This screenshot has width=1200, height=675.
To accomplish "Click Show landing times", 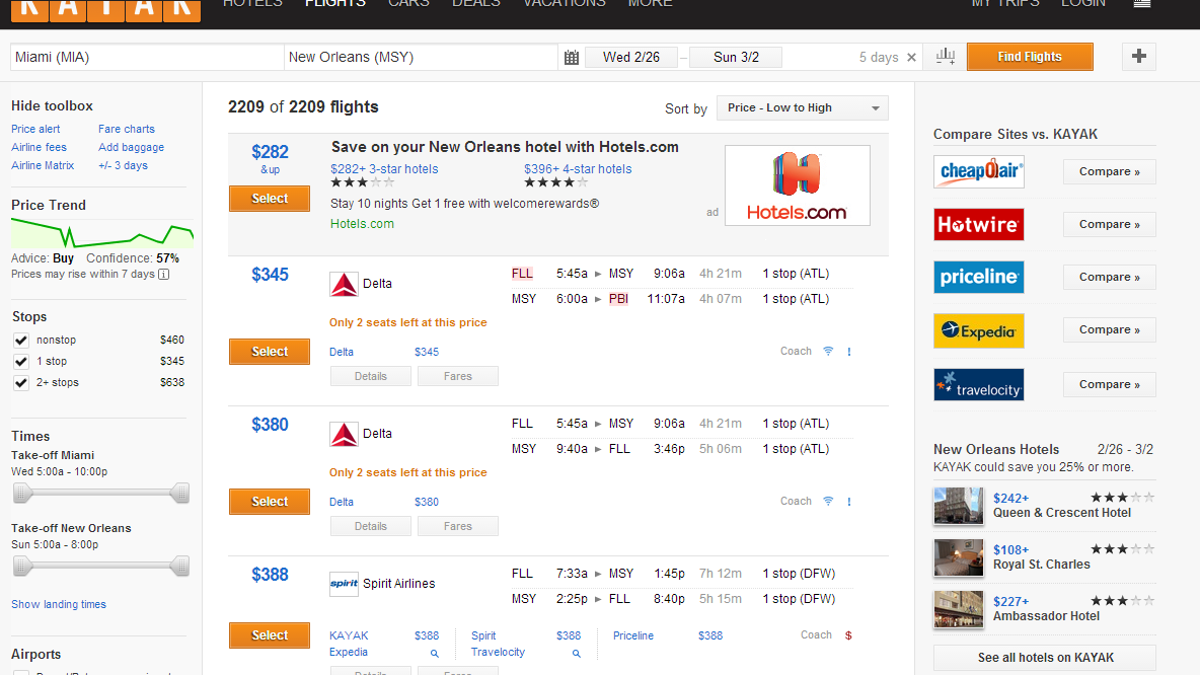I will click(59, 604).
